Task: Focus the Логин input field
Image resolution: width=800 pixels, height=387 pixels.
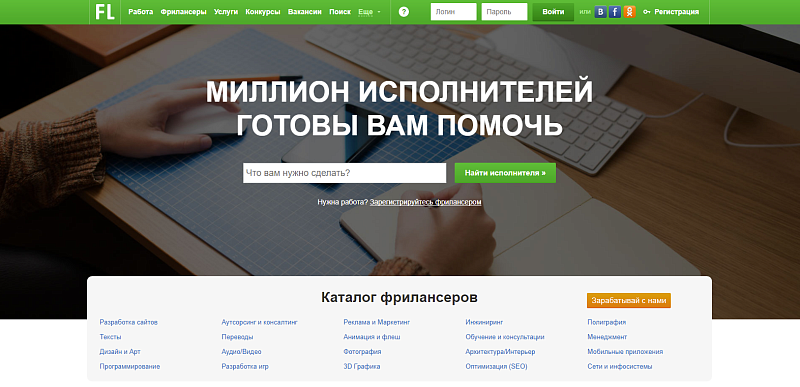Action: coord(454,12)
